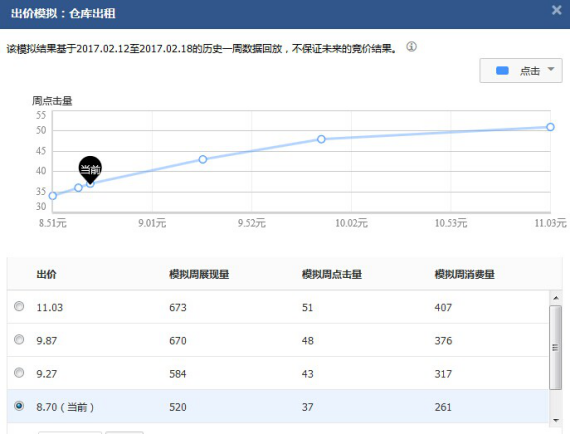Click the chart data point at 48 clicks
Screen dimensions: 570x434
(321, 139)
